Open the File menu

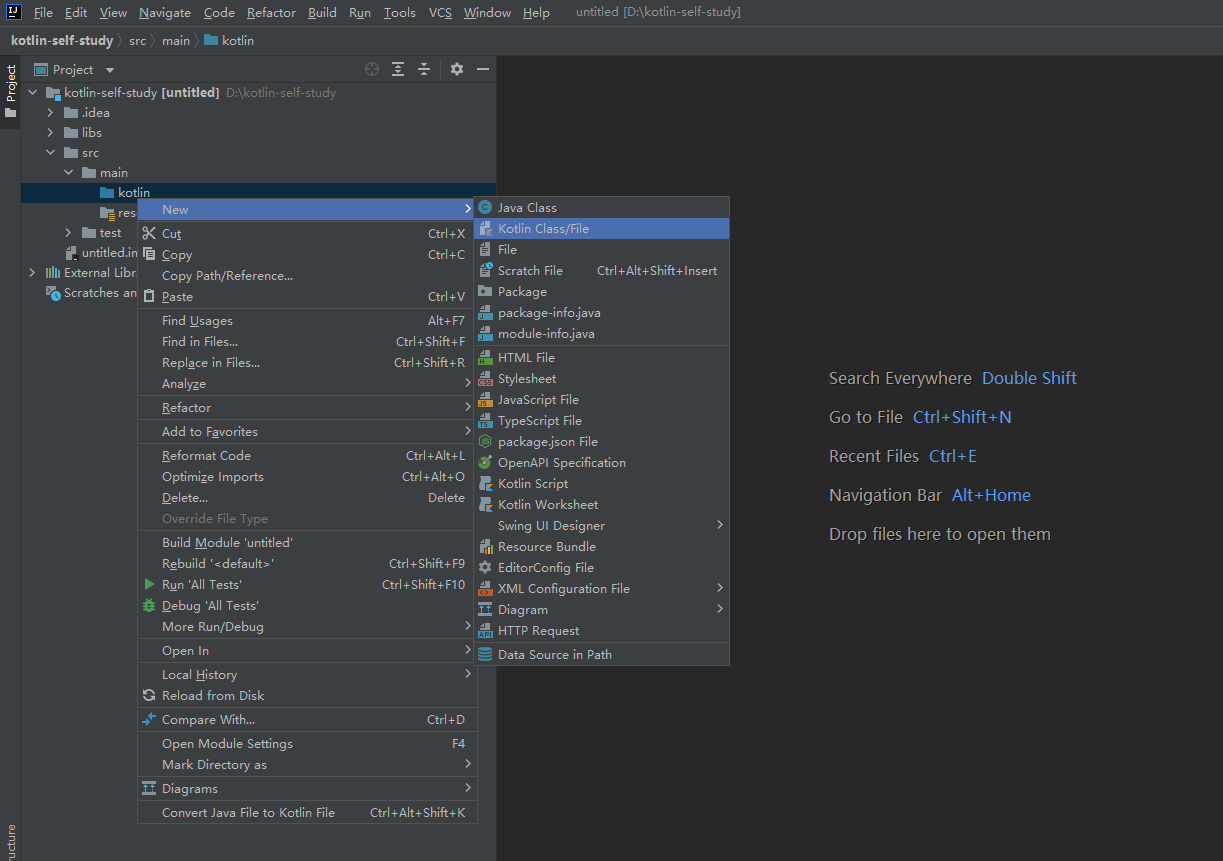coord(43,13)
